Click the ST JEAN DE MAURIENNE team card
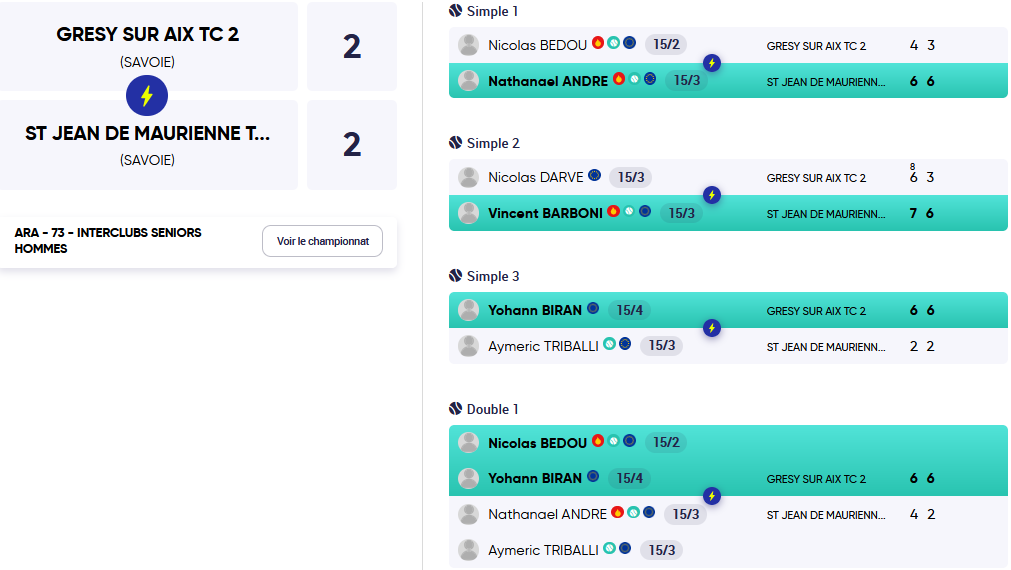The width and height of the screenshot is (1011, 570). (x=148, y=144)
